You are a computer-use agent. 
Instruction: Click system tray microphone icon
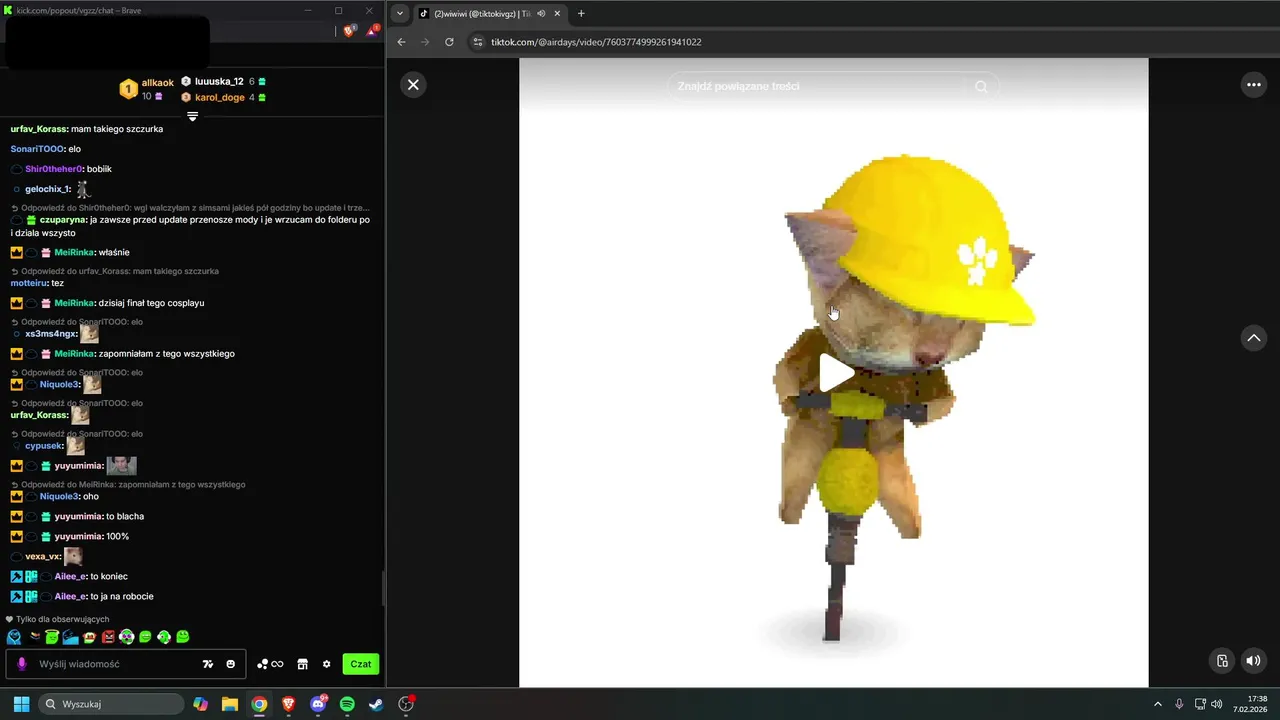pyautogui.click(x=1180, y=704)
